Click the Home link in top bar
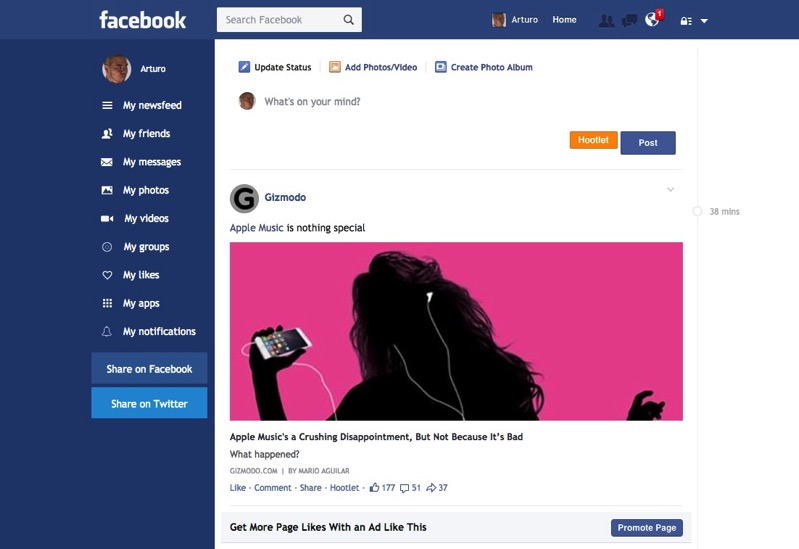The image size is (799, 549). tap(565, 20)
